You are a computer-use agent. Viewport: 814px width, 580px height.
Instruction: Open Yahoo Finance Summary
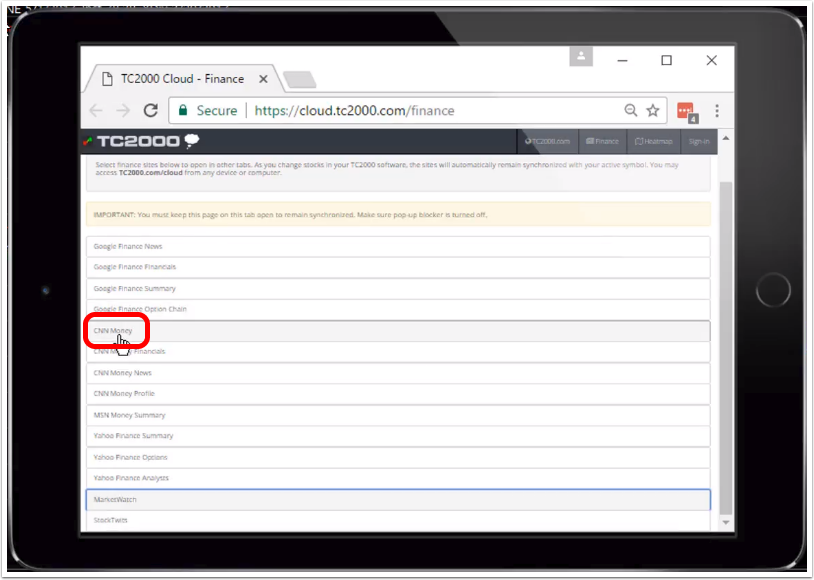pos(398,436)
